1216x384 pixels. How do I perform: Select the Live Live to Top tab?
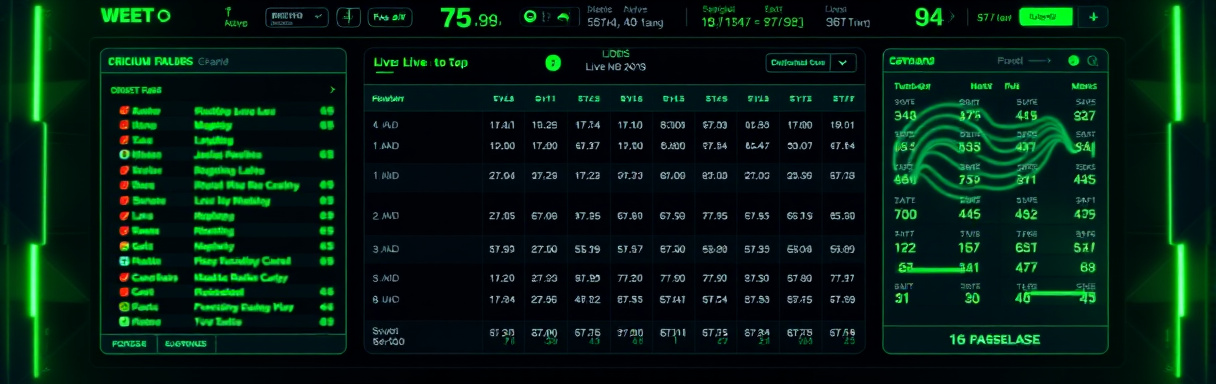pos(420,62)
